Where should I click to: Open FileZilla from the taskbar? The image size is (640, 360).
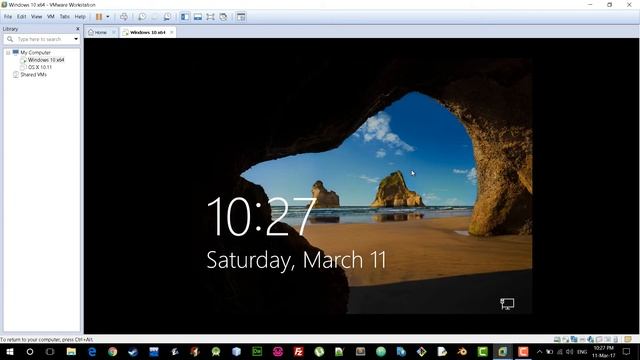pyautogui.click(x=298, y=351)
